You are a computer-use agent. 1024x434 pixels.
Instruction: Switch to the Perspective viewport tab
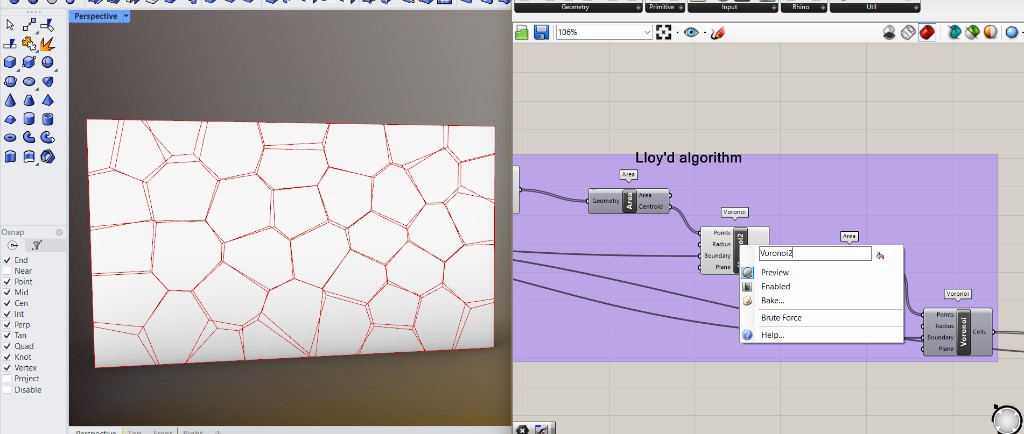coord(95,431)
